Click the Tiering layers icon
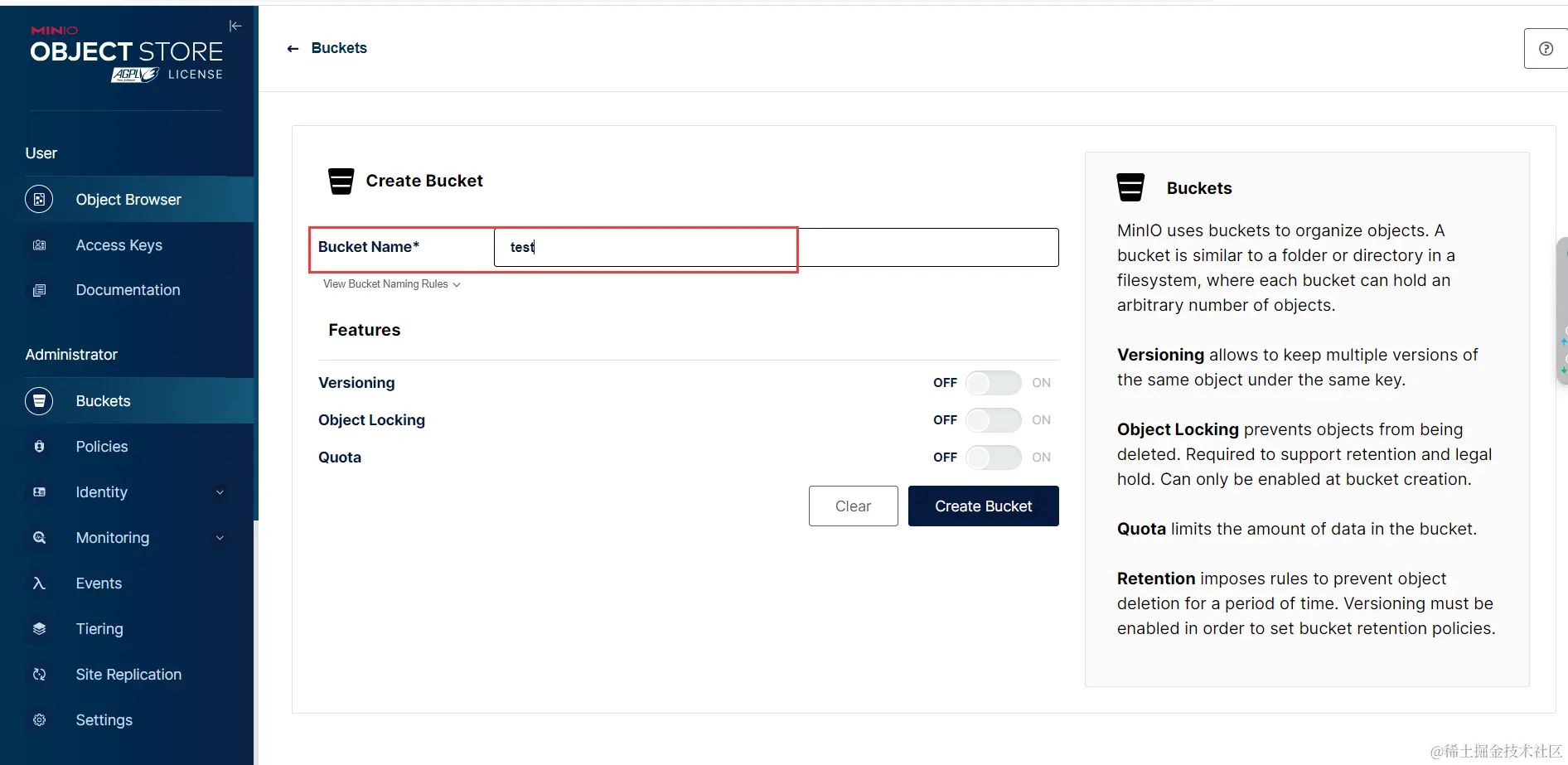 point(39,629)
